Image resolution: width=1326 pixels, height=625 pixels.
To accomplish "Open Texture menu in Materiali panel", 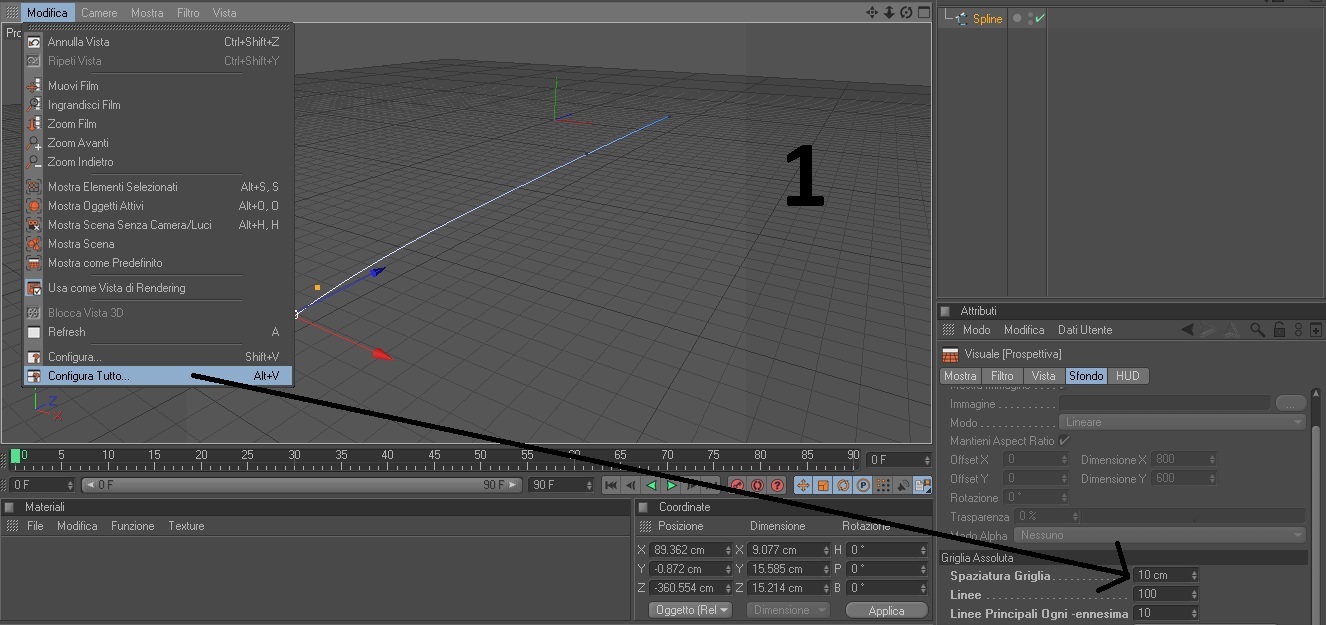I will click(186, 526).
